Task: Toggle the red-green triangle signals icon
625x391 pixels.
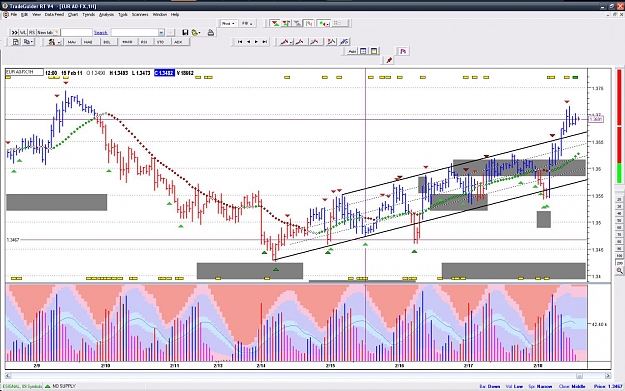Action: click(275, 24)
